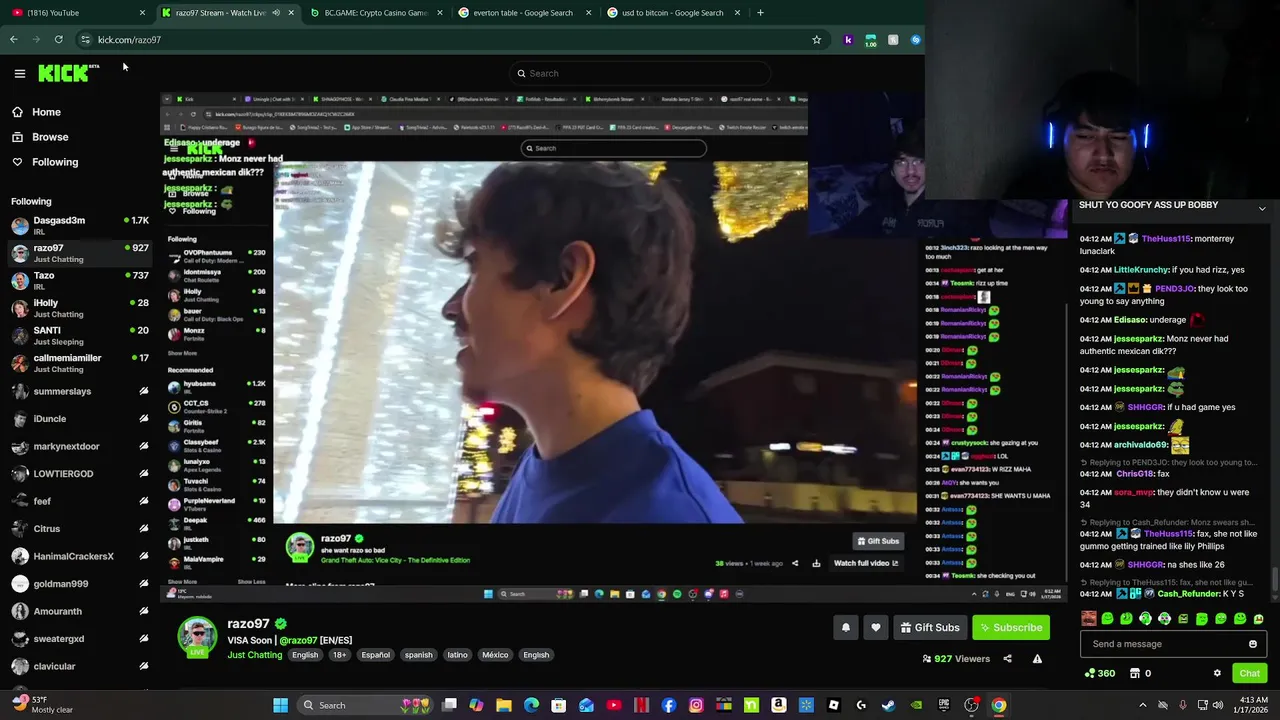Open Tazo channel in the following list
This screenshot has height=720, width=1280.
(x=79, y=280)
